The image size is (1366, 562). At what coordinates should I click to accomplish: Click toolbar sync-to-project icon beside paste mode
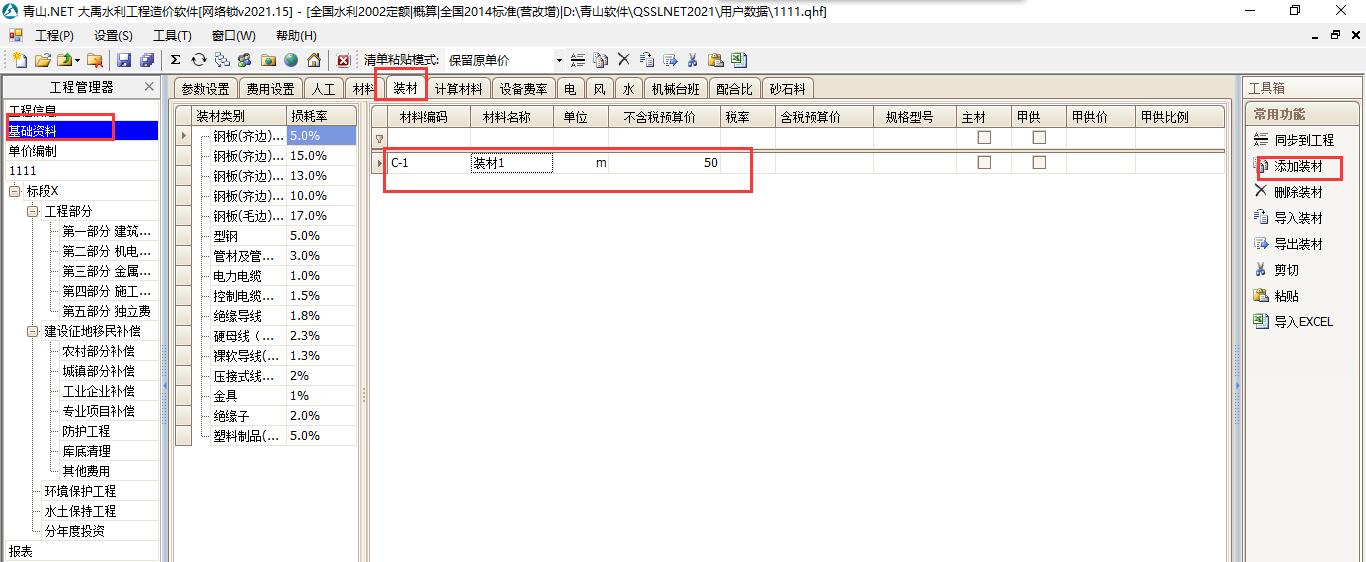click(x=578, y=60)
